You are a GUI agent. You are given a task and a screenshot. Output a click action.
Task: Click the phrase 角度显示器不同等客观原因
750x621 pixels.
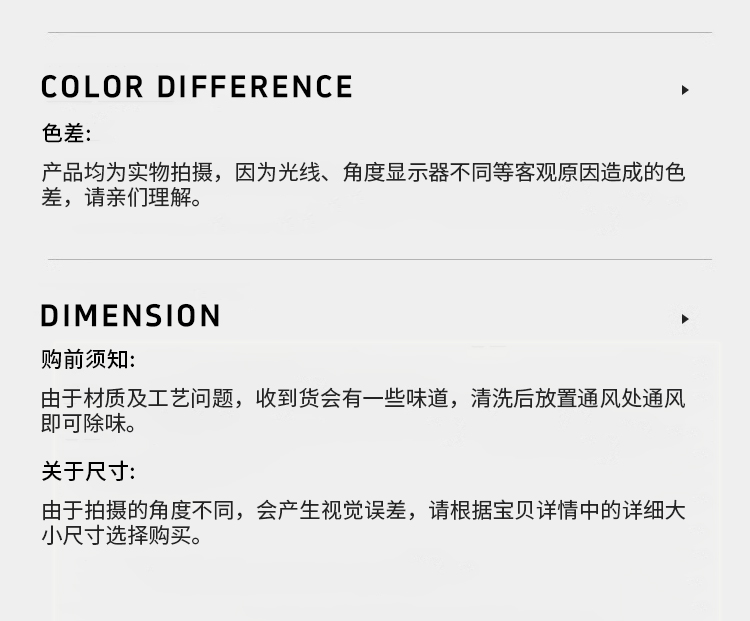point(471,173)
